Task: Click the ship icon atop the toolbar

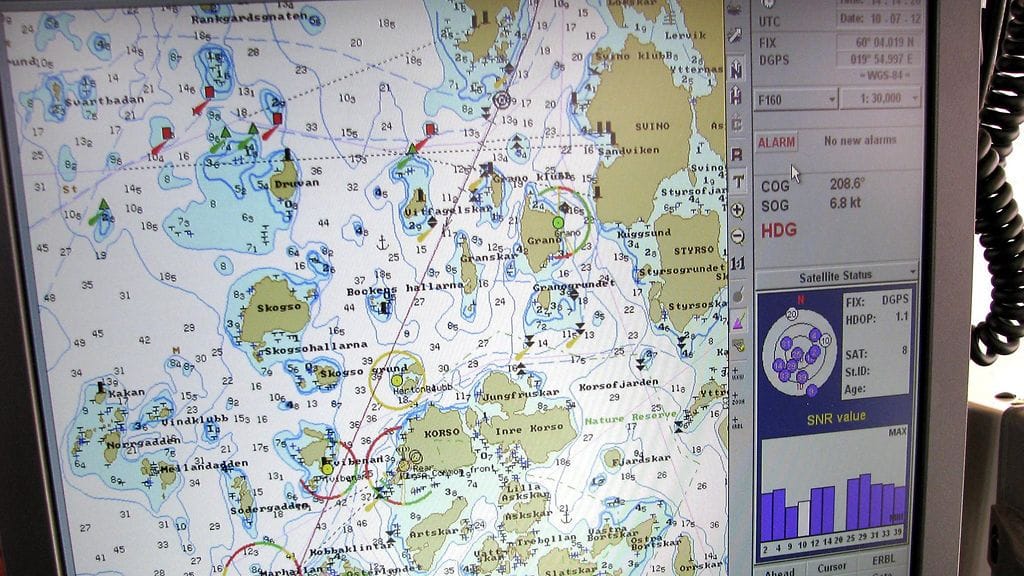Action: click(735, 9)
